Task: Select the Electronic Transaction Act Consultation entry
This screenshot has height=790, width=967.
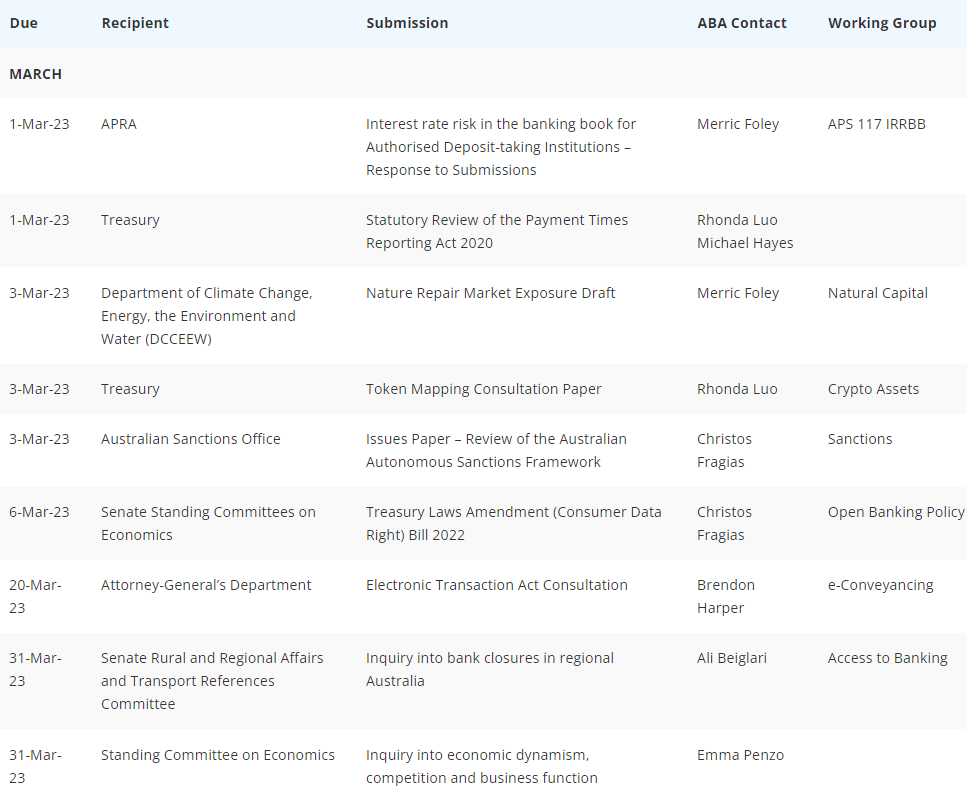Action: pos(496,585)
